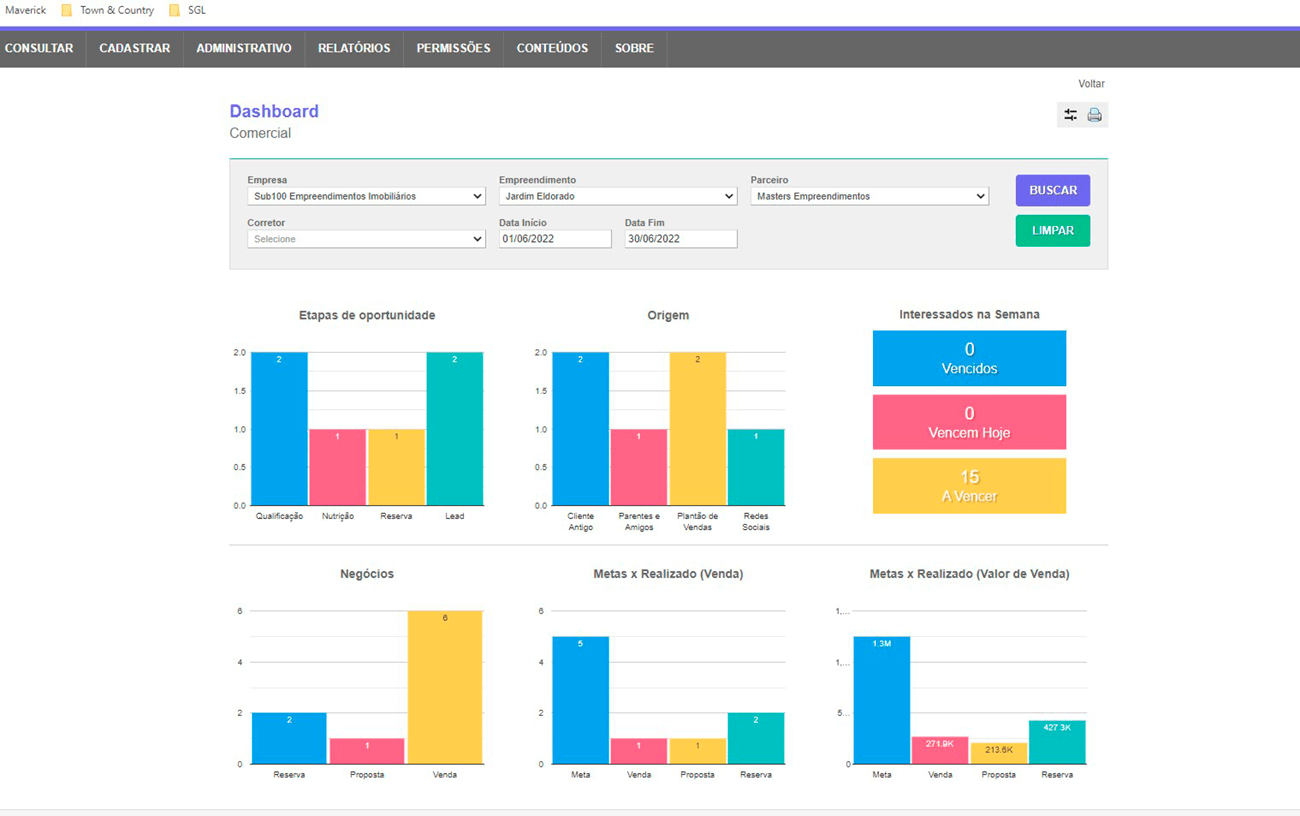Open the RELATÓRIOS menu

354,48
